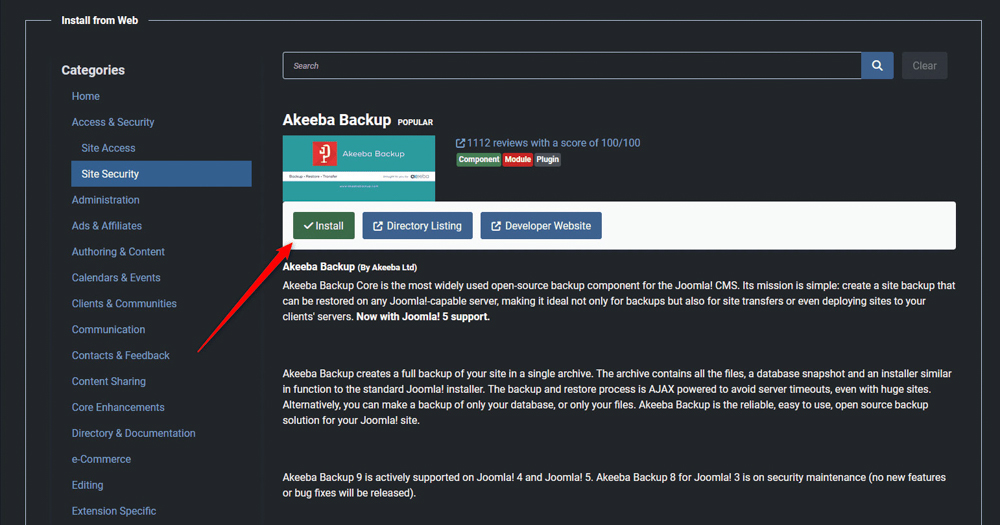Click the Akeeba Backup title heading
This screenshot has width=1000, height=525.
coord(337,120)
